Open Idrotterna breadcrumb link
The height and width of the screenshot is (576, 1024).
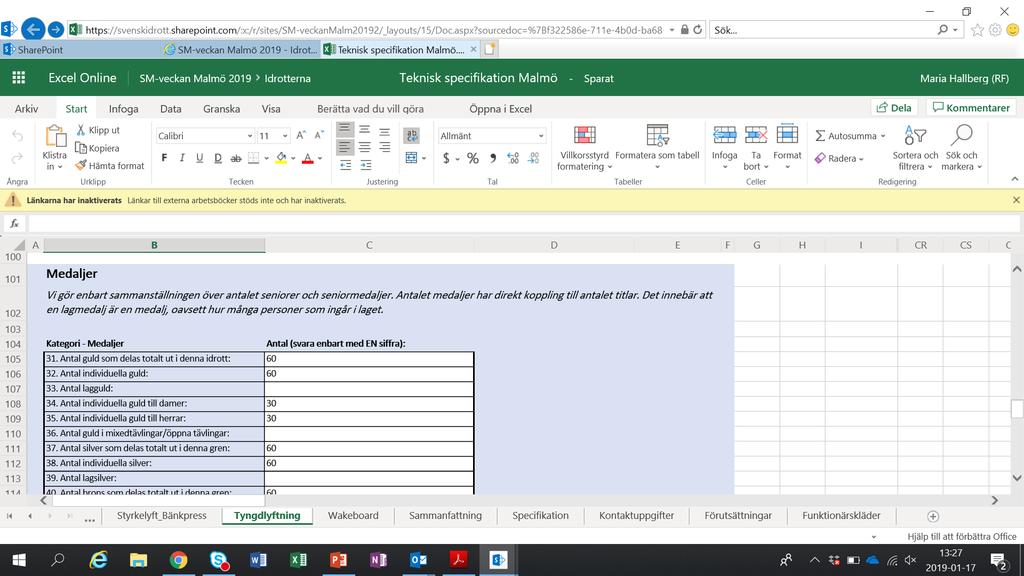tap(287, 78)
